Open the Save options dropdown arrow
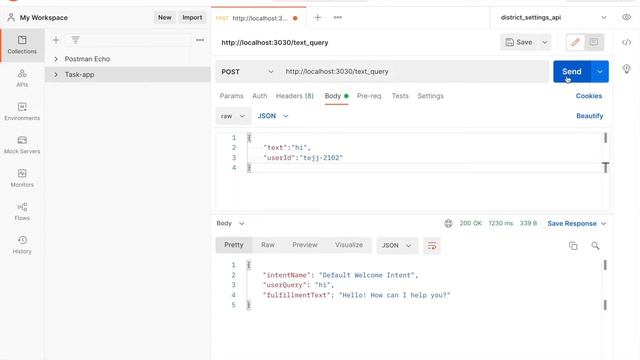 coord(544,42)
